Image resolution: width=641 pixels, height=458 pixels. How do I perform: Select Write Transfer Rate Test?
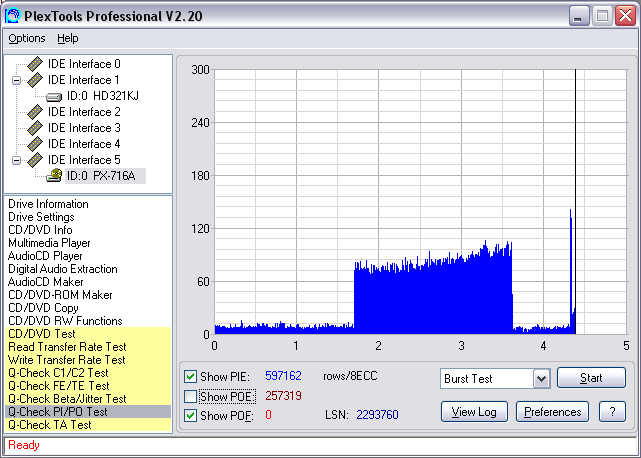pos(88,360)
